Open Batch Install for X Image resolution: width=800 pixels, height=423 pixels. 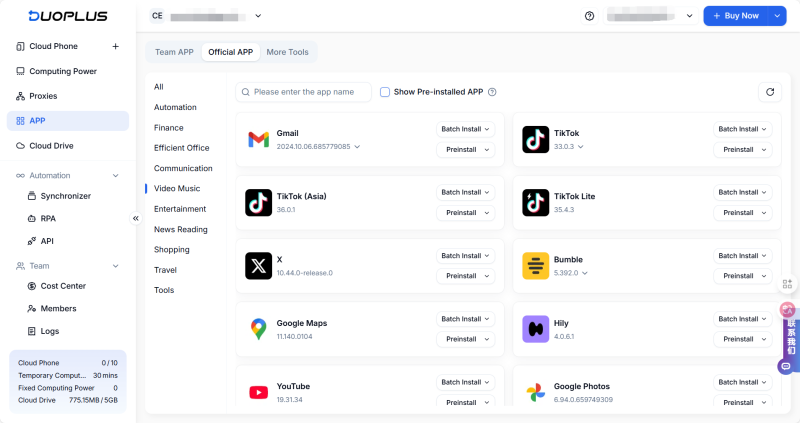[x=465, y=256]
